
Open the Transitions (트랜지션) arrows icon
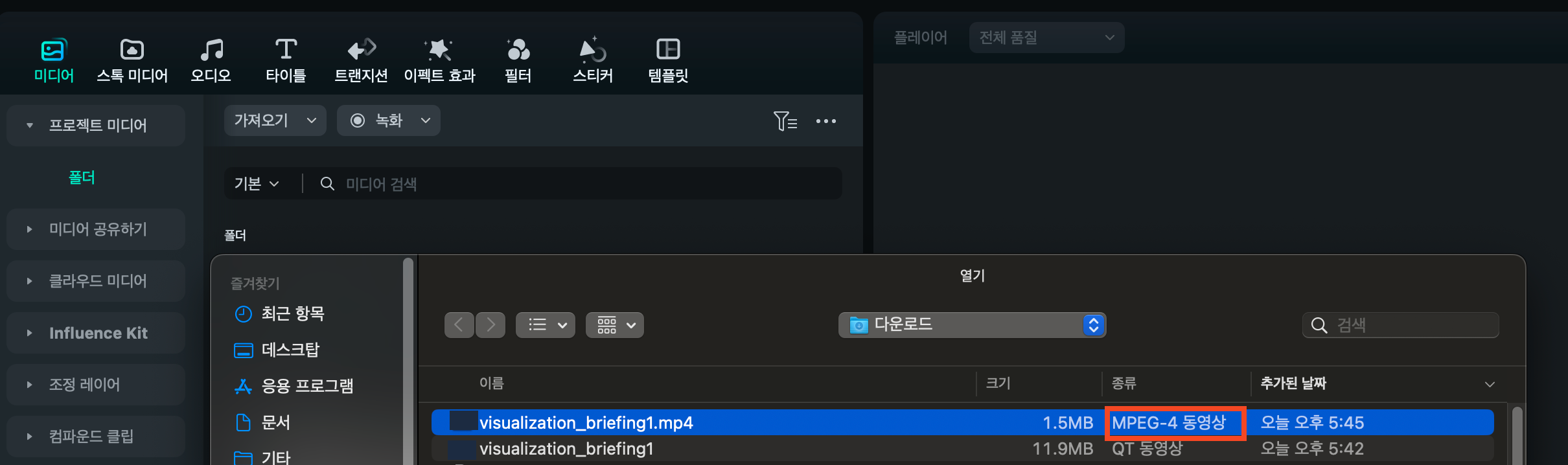[362, 49]
